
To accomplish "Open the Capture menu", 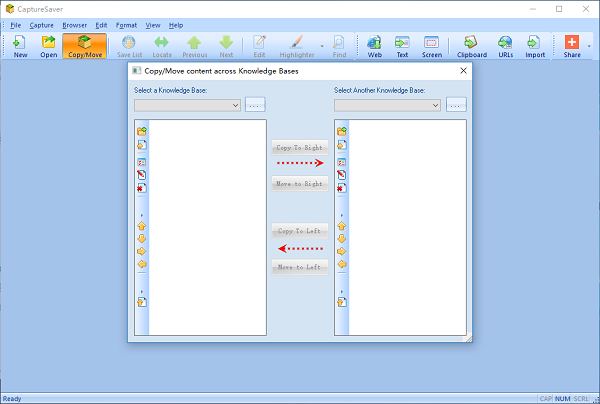I will tap(41, 24).
